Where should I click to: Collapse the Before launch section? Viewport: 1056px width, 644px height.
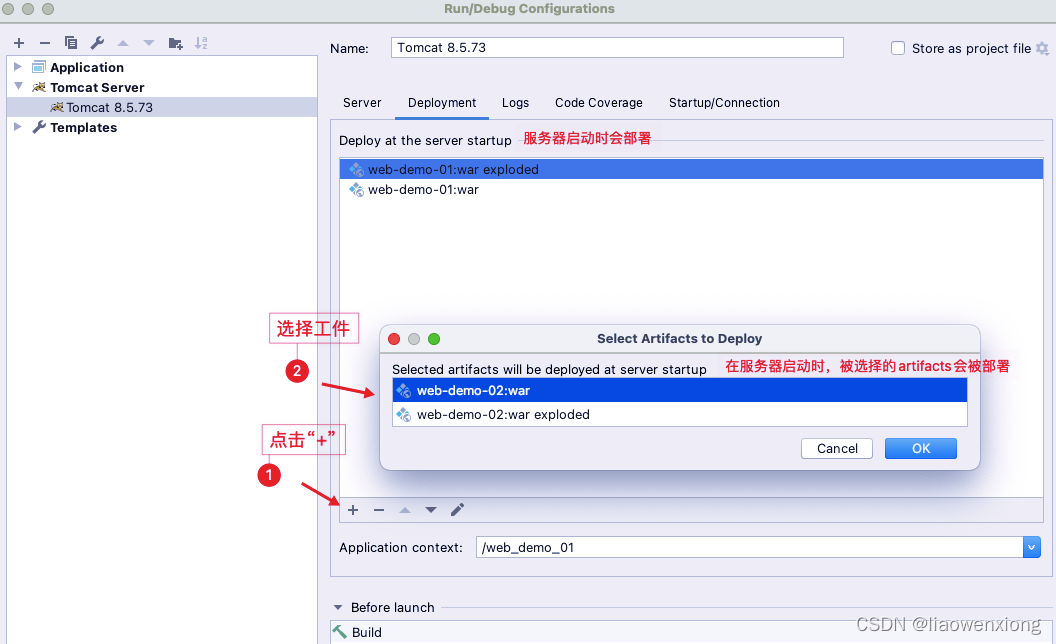coord(338,608)
